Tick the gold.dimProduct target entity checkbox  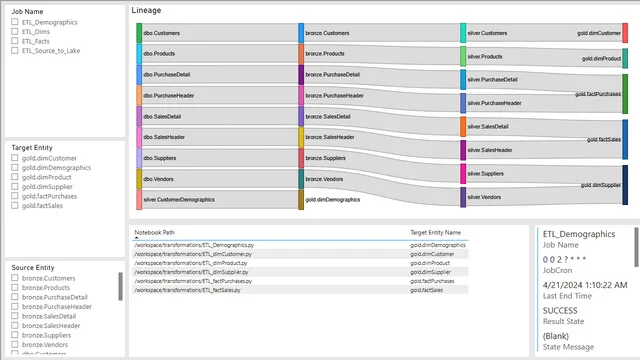coord(15,177)
